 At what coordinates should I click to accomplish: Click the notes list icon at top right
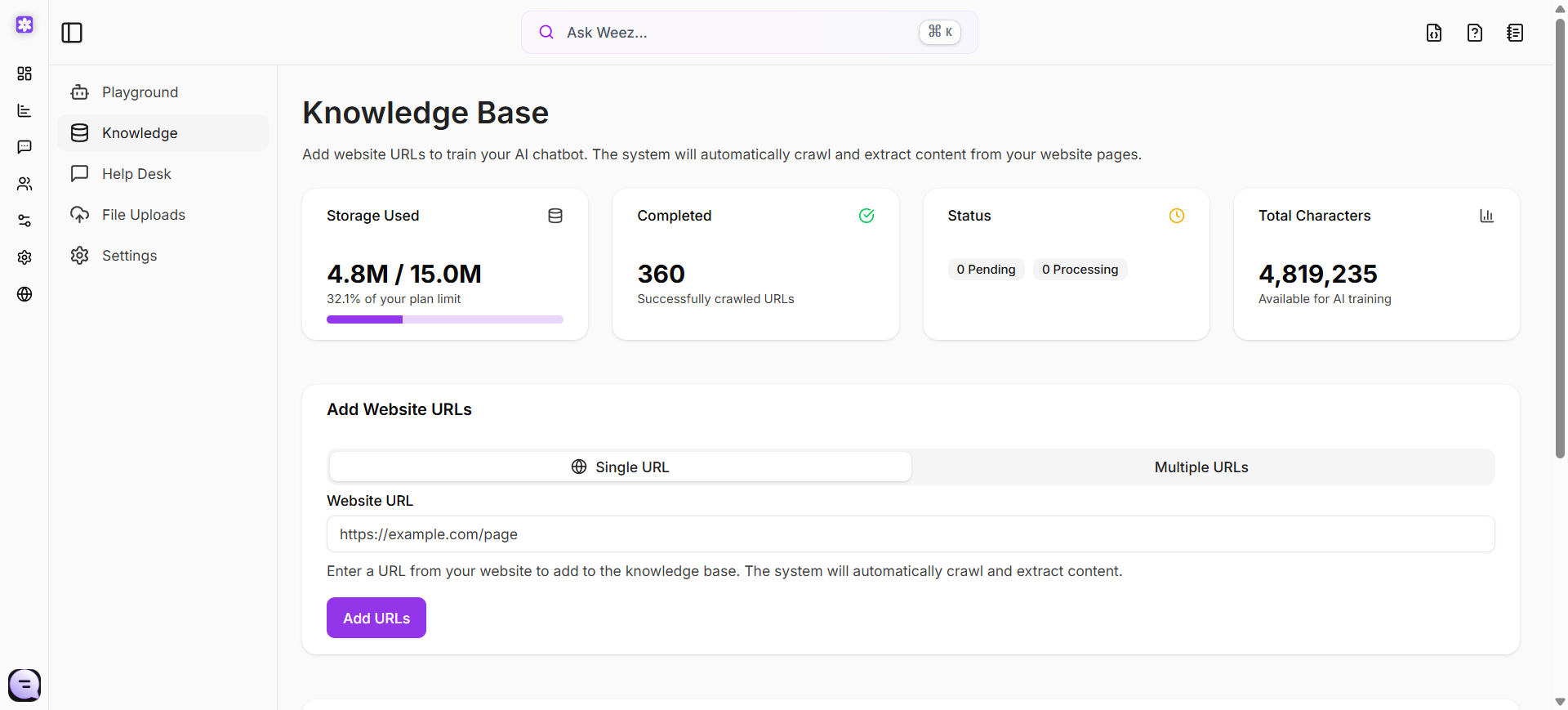point(1515,33)
